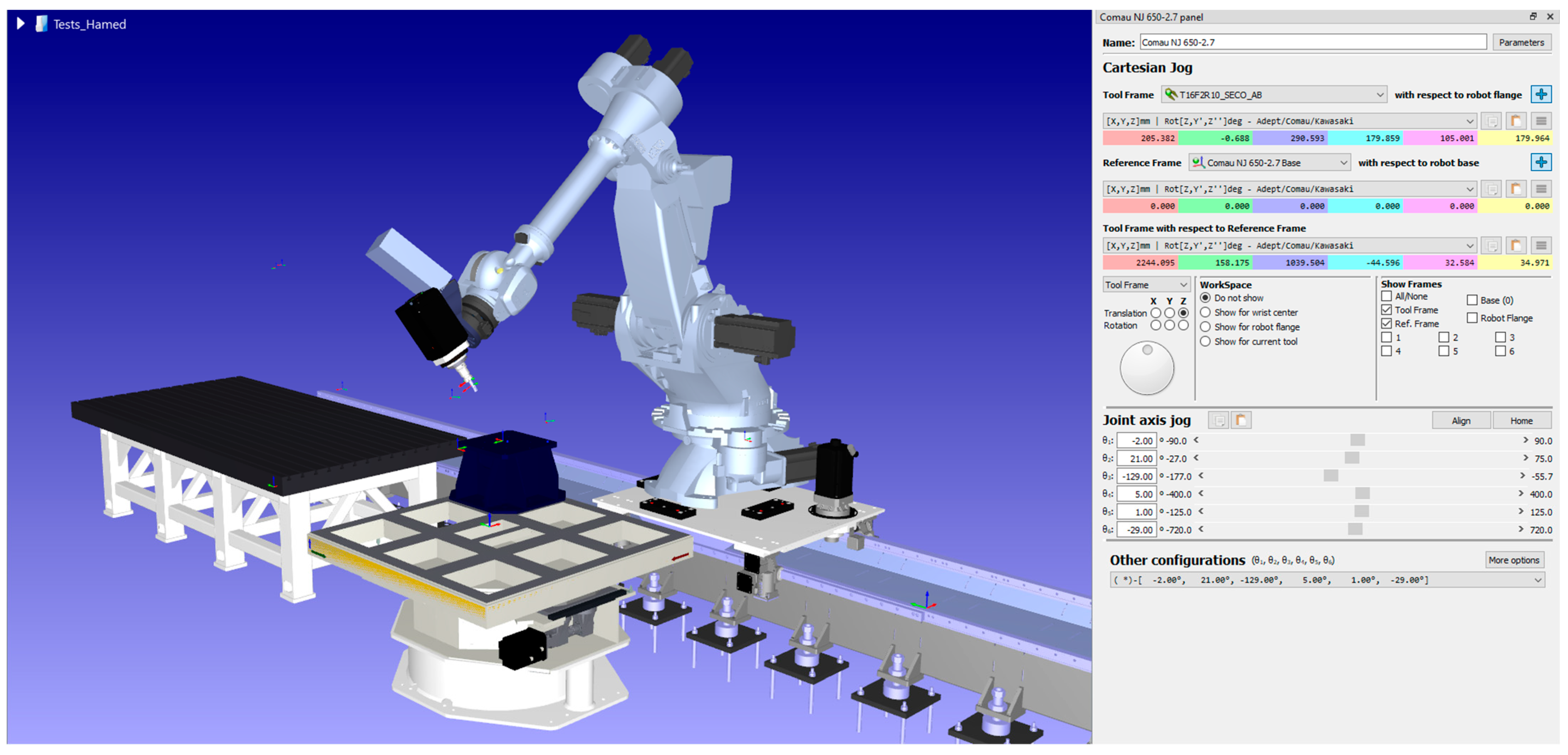
Task: Copy the joint axis values
Action: [1219, 421]
